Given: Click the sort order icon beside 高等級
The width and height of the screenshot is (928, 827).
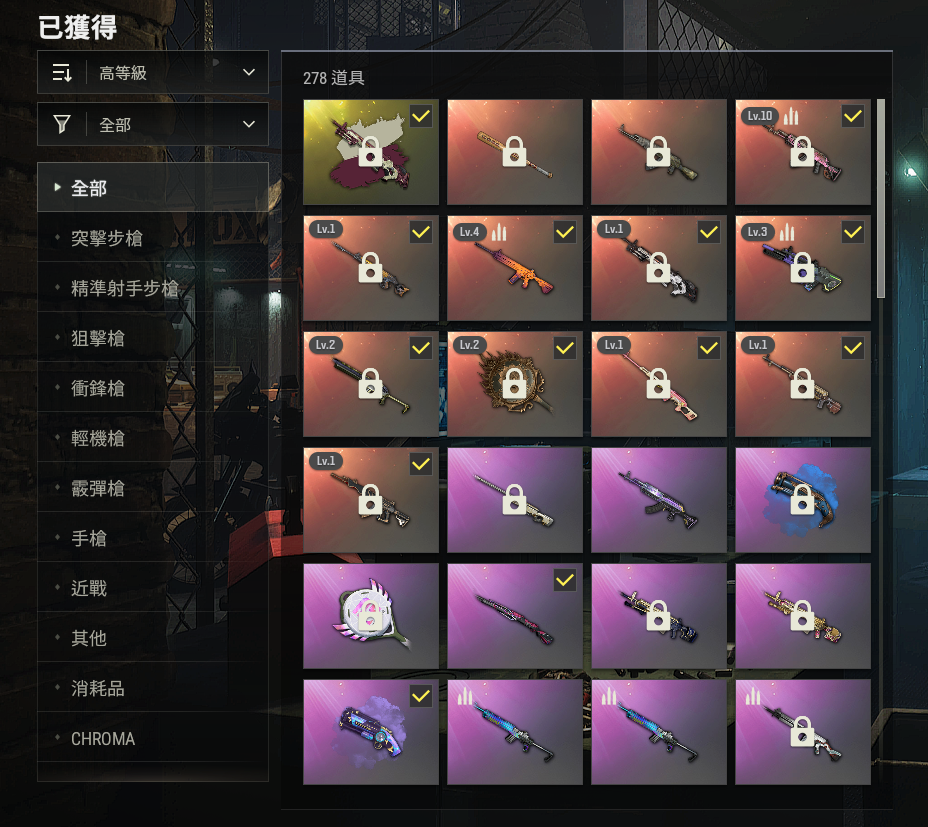Looking at the screenshot, I should 62,73.
